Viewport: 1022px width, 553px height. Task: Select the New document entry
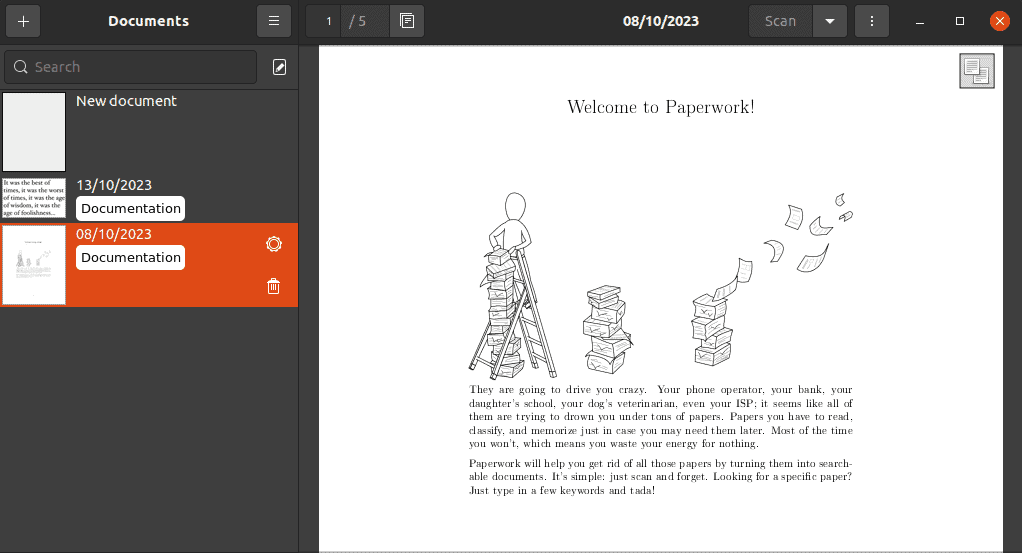tap(149, 132)
